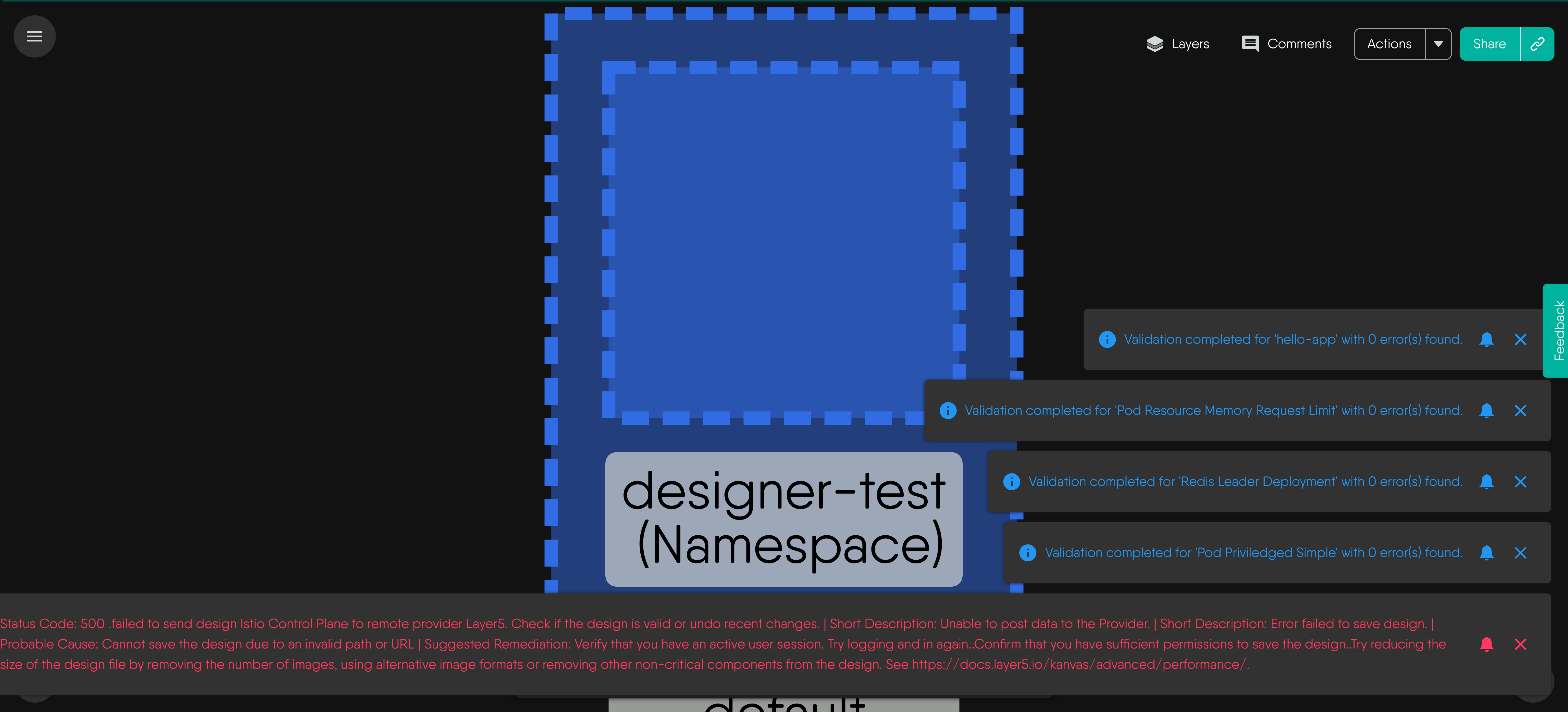
Task: Click bell icon on hello-app notification
Action: (x=1486, y=339)
